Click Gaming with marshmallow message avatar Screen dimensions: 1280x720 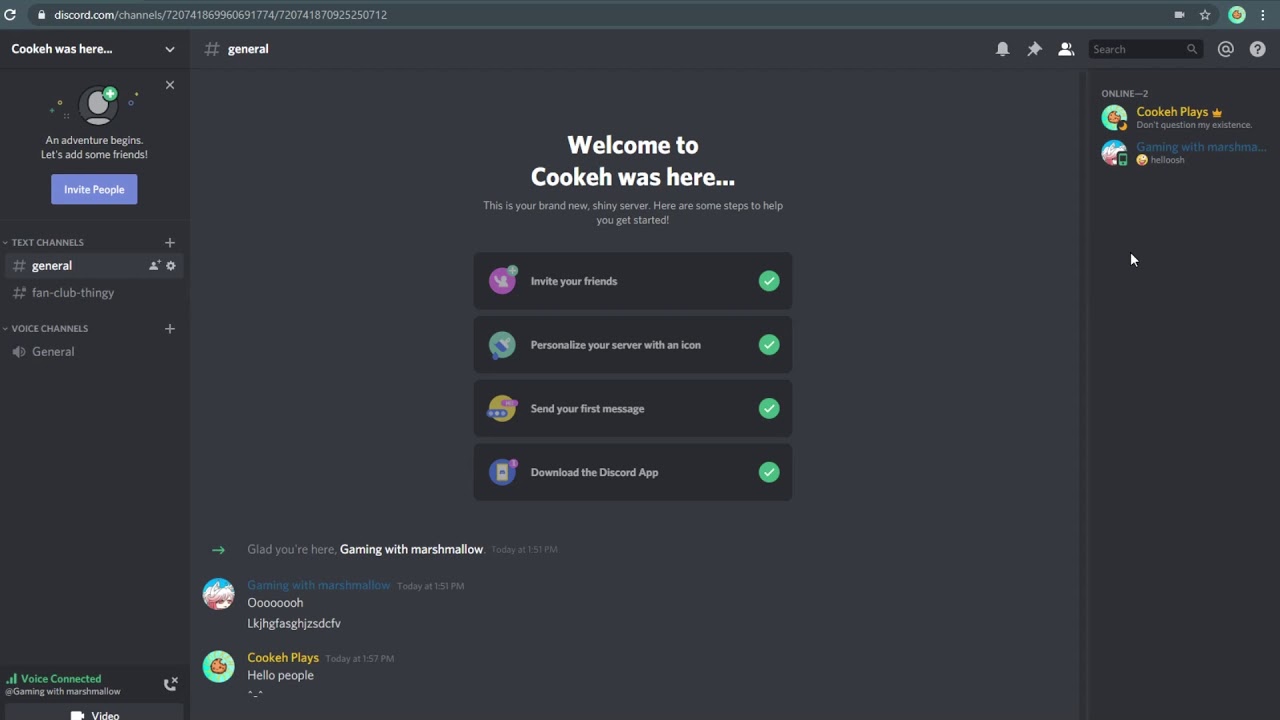pyautogui.click(x=218, y=594)
